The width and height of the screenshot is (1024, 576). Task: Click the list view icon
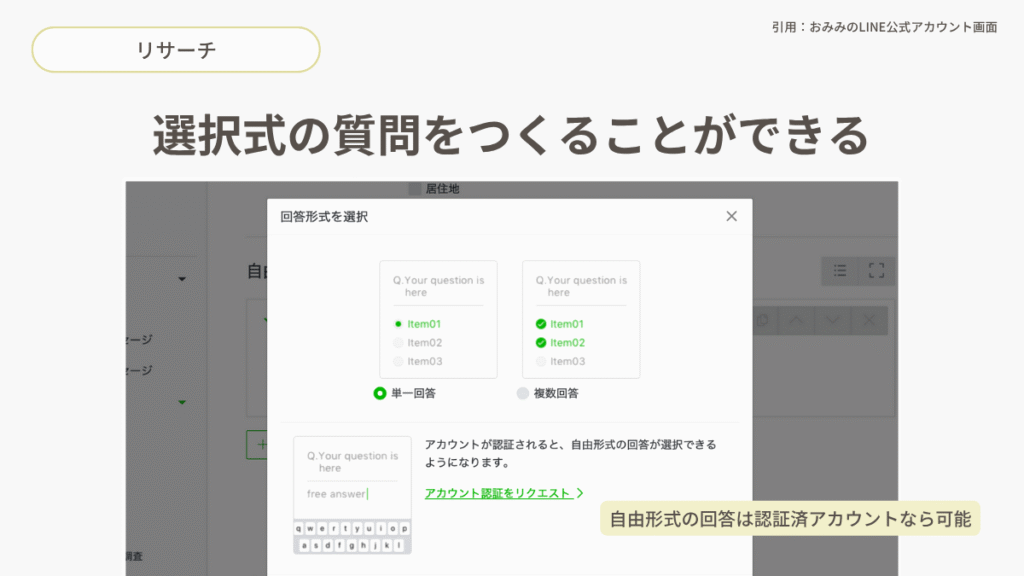click(840, 270)
